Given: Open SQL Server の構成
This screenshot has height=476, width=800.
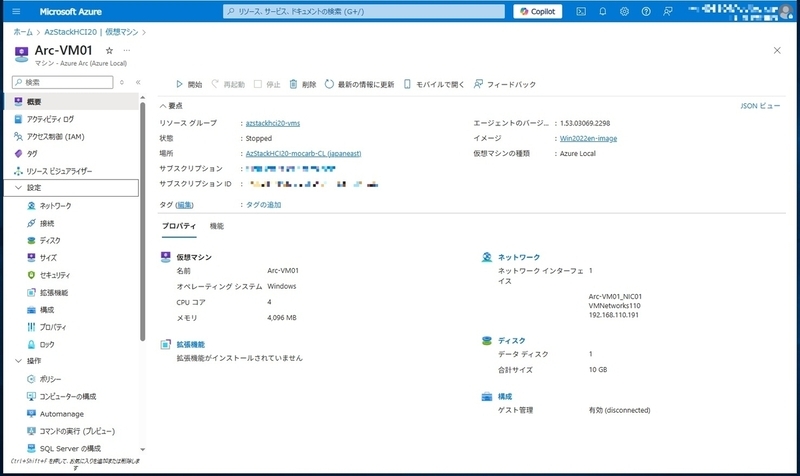Looking at the screenshot, I should (71, 448).
